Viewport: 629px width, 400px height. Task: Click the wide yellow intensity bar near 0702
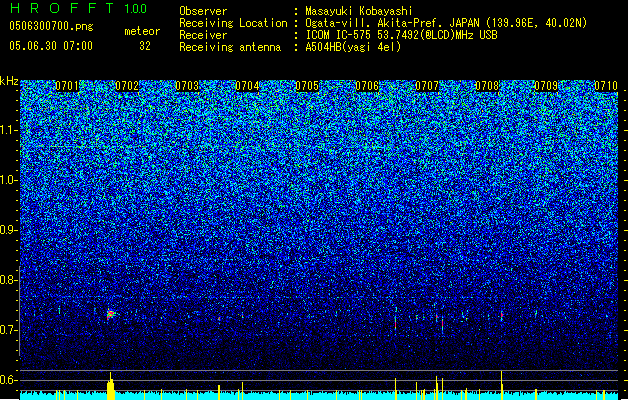[111, 386]
